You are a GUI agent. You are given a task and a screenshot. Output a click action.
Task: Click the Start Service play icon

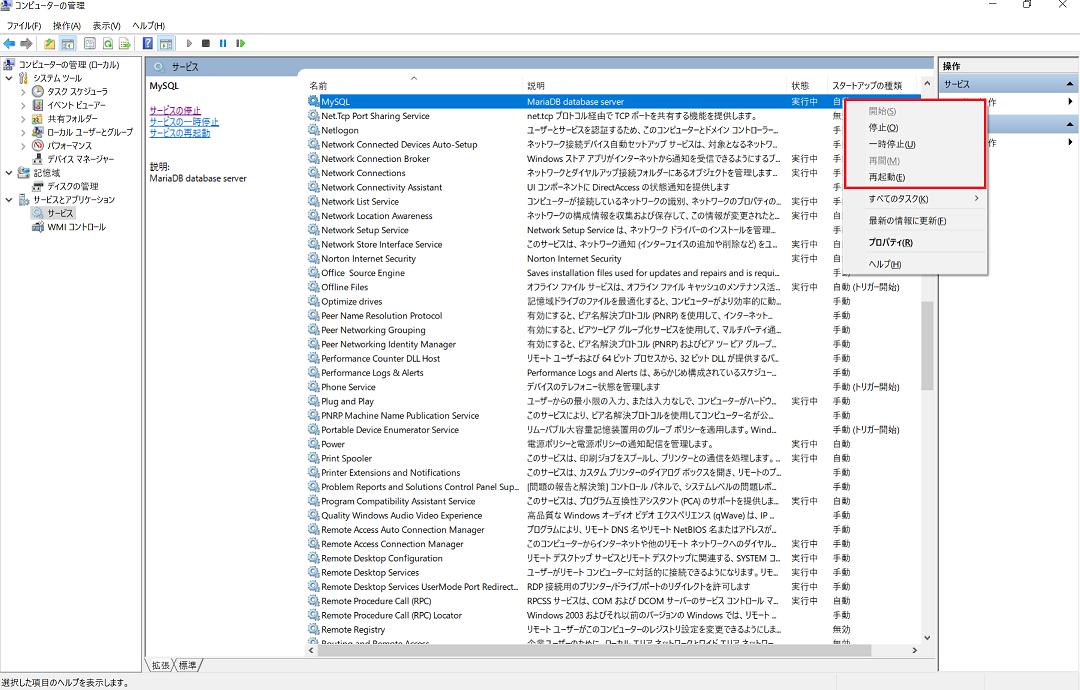pos(189,43)
